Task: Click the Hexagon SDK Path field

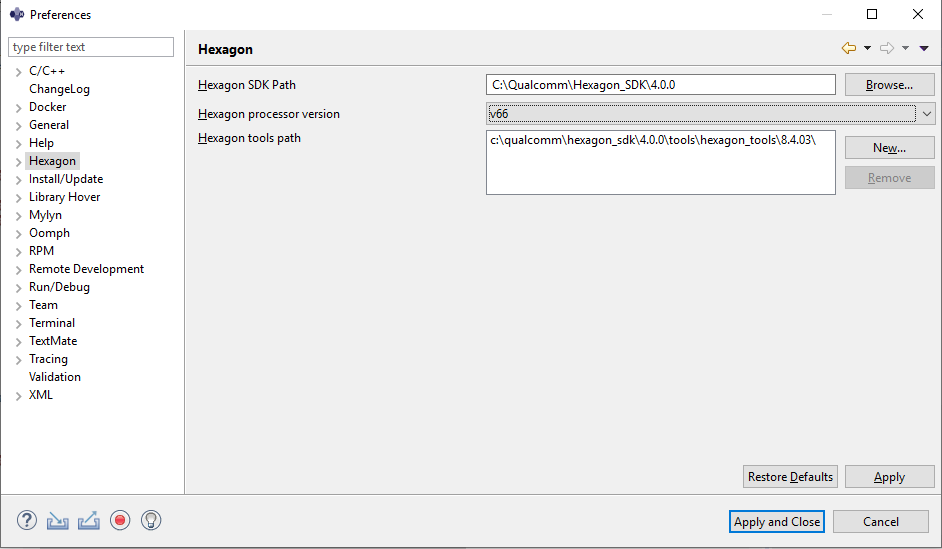Action: (660, 85)
